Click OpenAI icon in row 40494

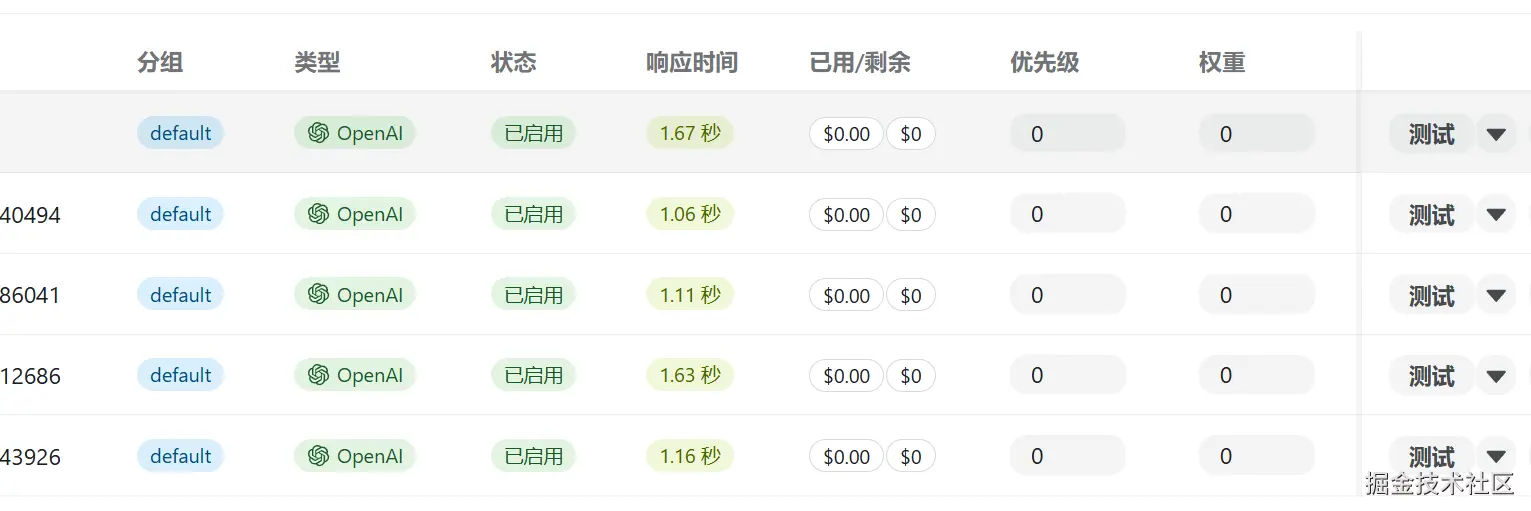[318, 214]
